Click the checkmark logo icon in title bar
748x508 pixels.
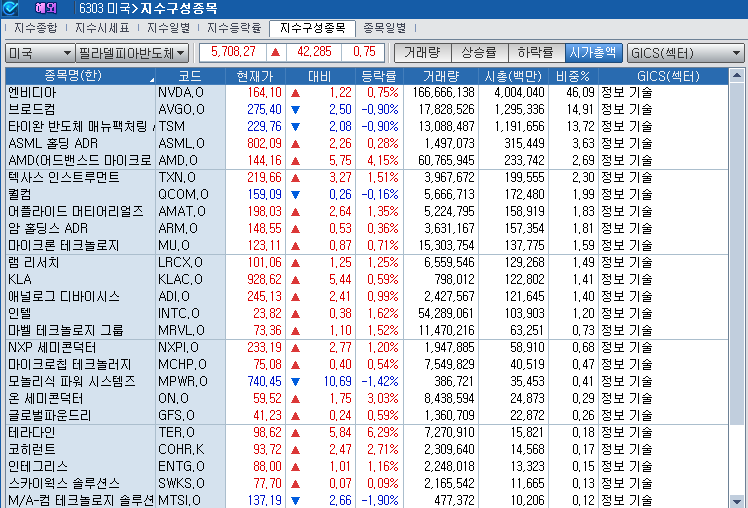pyautogui.click(x=10, y=8)
